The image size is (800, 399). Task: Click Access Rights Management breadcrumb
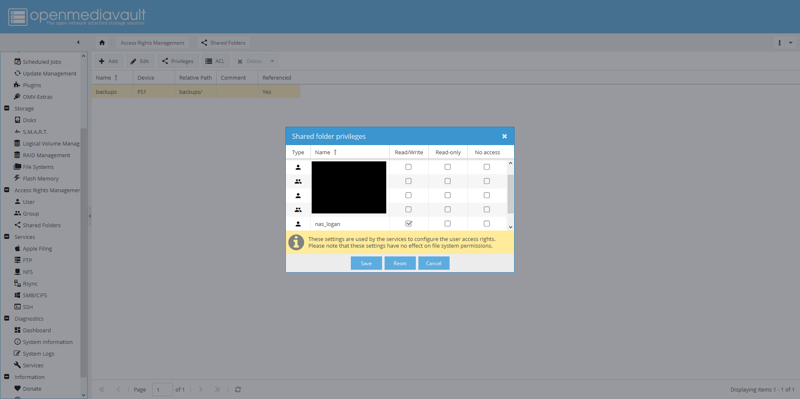[x=153, y=43]
